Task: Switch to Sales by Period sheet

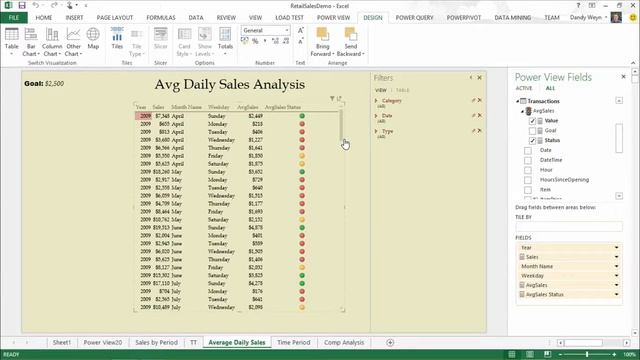Action: [156, 342]
